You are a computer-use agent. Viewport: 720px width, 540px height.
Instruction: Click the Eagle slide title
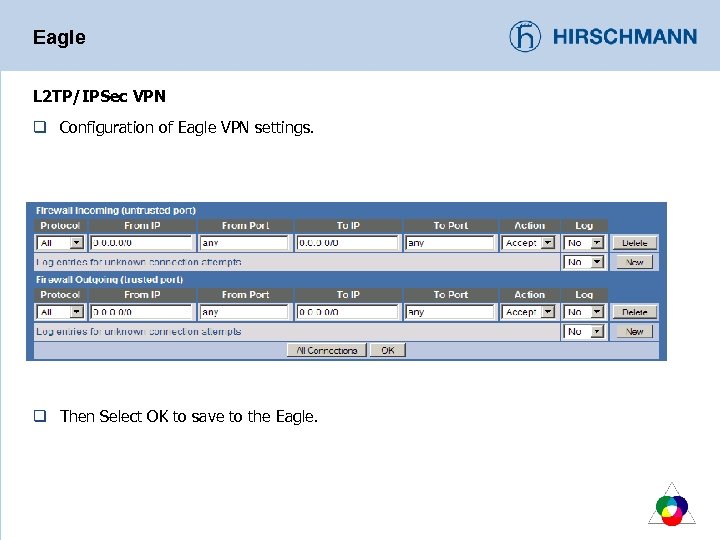(59, 37)
